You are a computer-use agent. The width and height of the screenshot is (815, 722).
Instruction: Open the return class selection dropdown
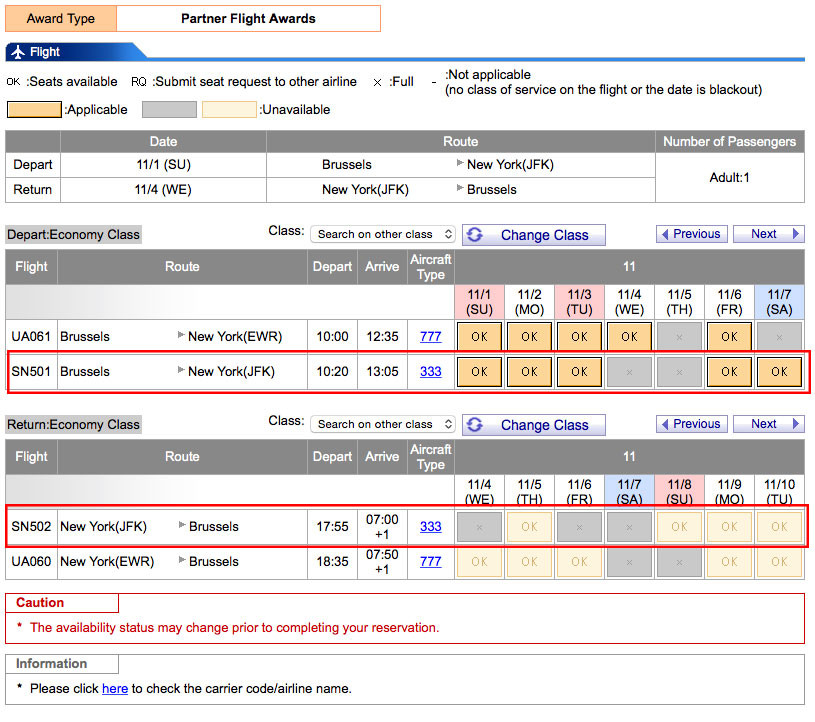point(382,424)
